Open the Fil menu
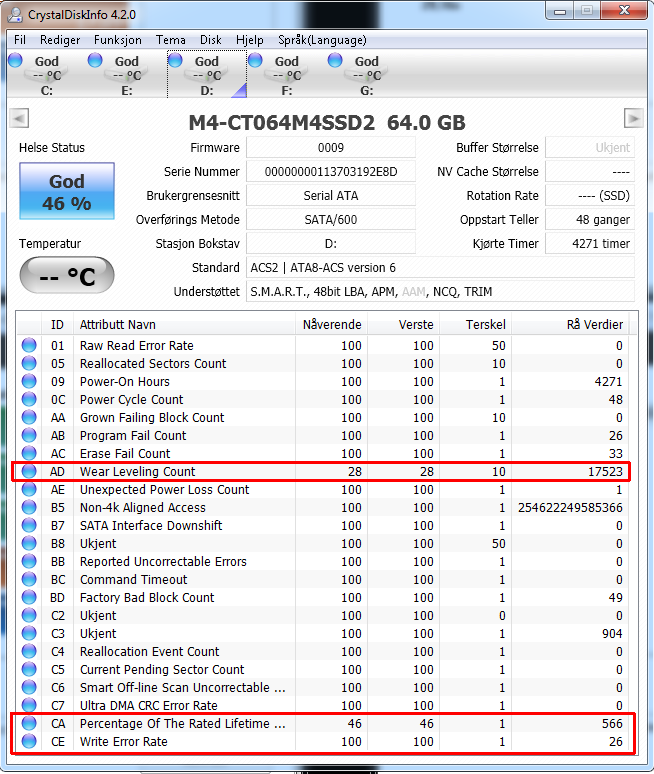 pos(20,40)
